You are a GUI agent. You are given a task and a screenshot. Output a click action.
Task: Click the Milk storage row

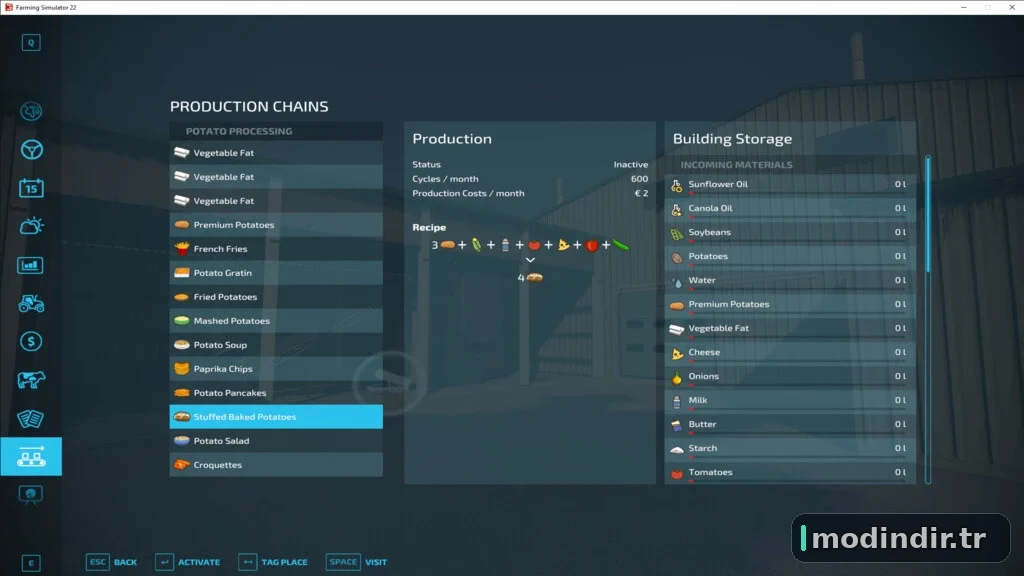[x=790, y=400]
